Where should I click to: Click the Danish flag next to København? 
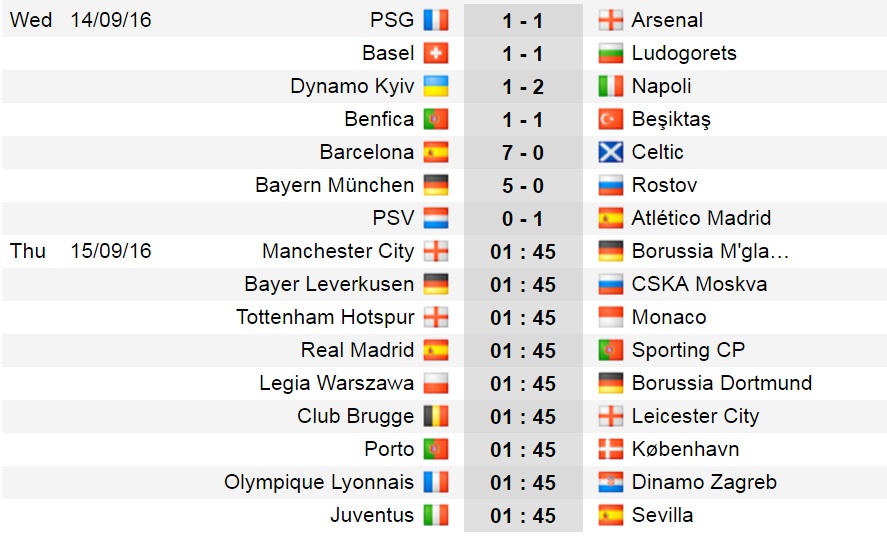(x=611, y=449)
